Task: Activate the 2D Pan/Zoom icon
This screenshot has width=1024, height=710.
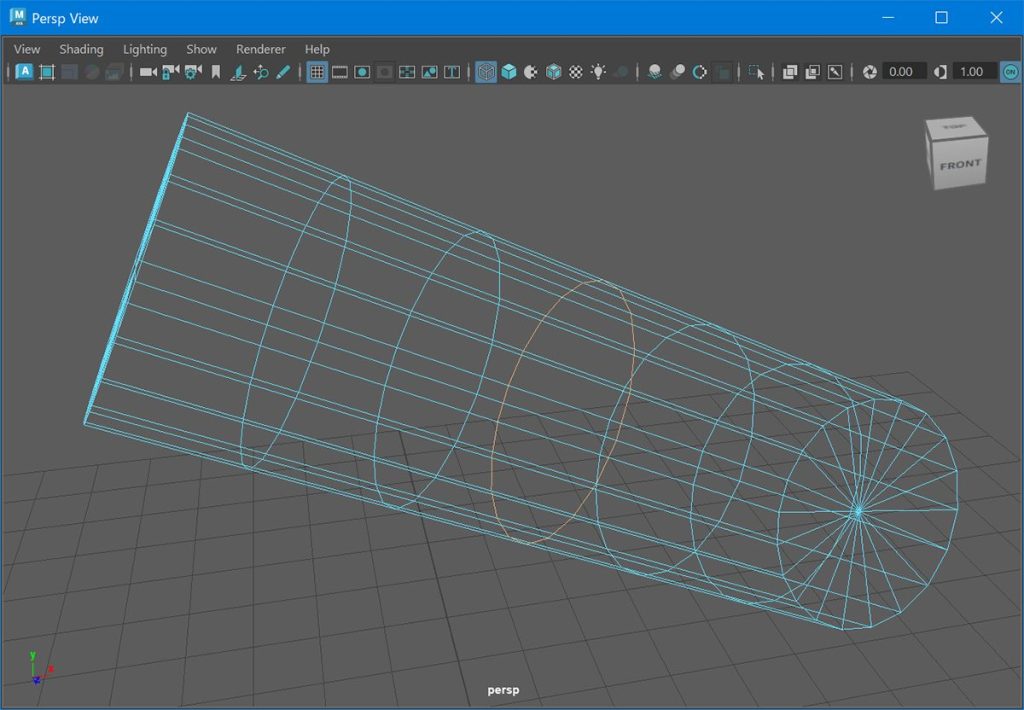Action: (261, 72)
